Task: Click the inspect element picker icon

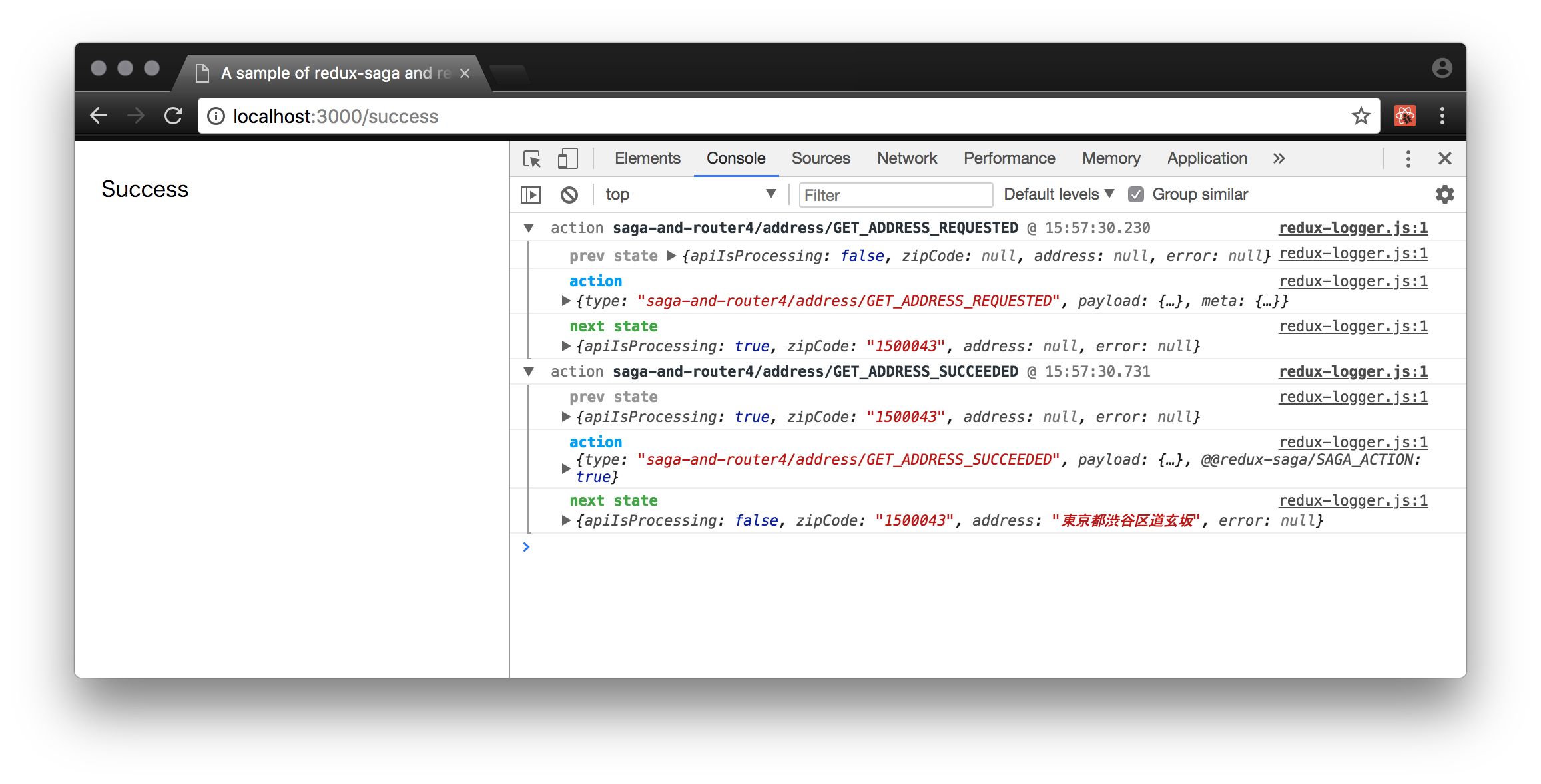Action: coord(532,158)
